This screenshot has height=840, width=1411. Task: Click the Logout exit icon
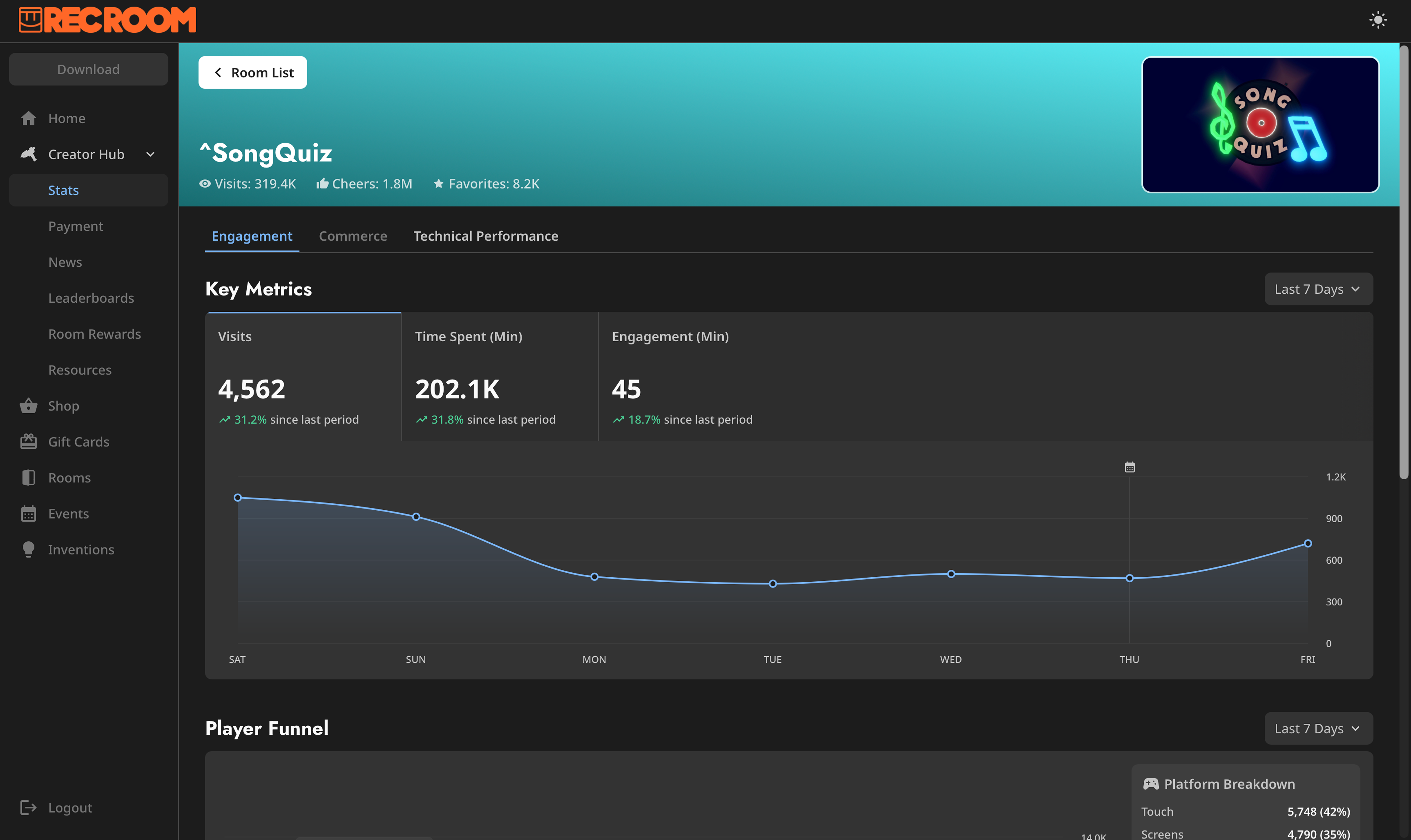28,808
